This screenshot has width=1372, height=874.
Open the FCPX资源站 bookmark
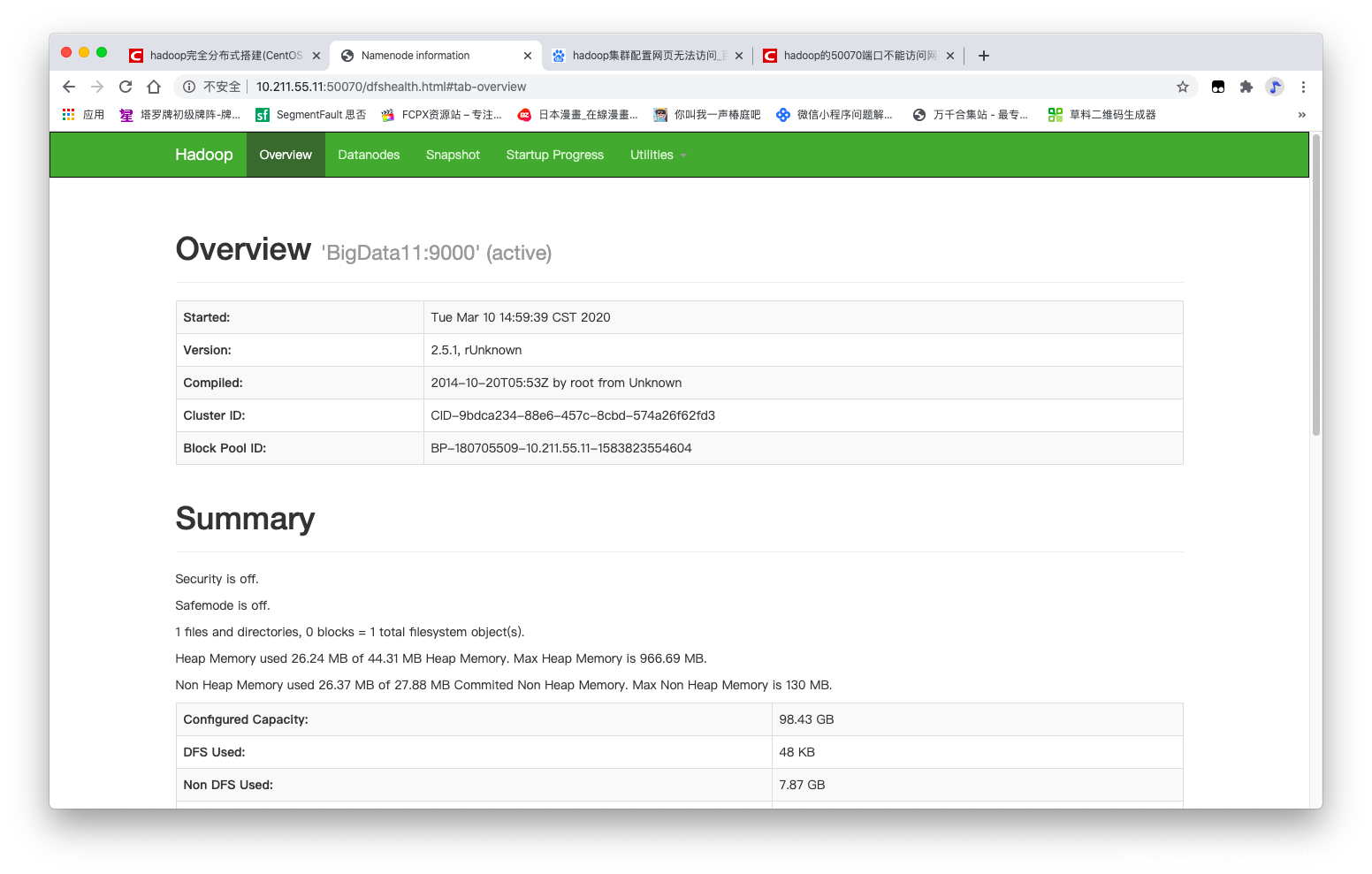click(442, 115)
